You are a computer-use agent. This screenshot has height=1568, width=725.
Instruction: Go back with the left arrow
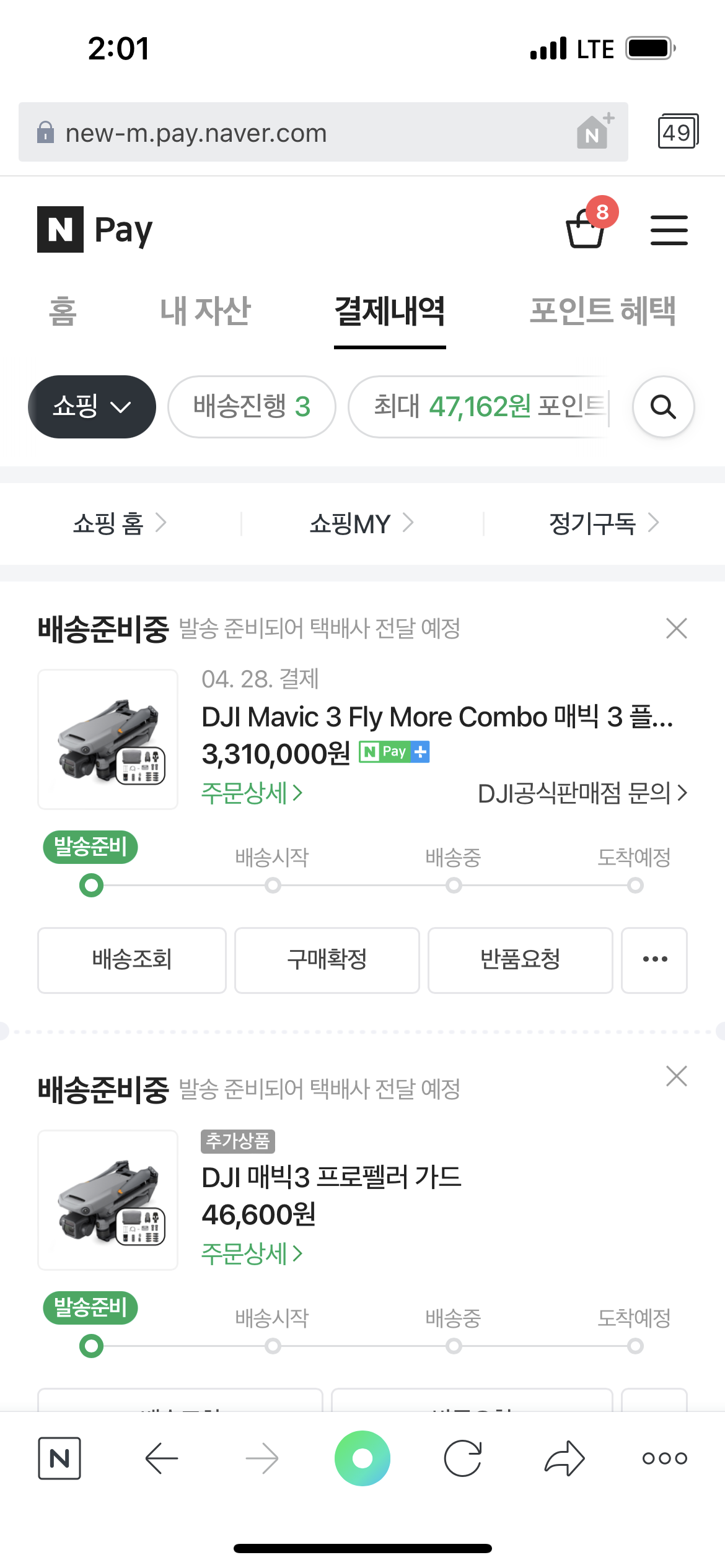pyautogui.click(x=162, y=1458)
